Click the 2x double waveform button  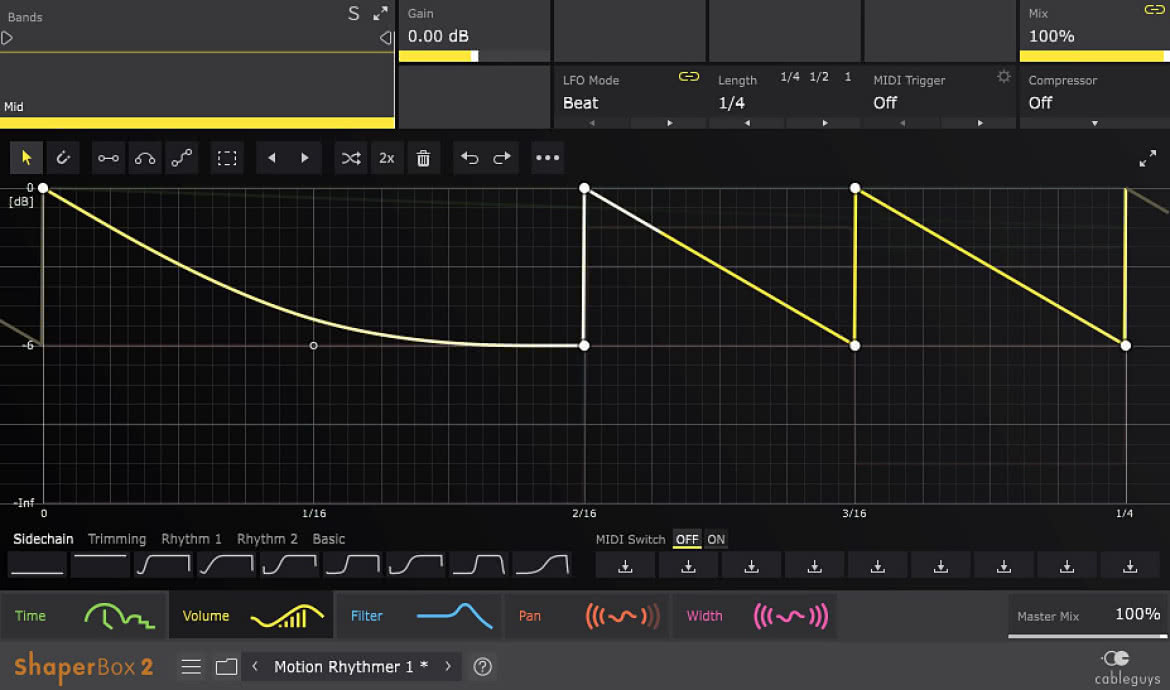coord(387,158)
